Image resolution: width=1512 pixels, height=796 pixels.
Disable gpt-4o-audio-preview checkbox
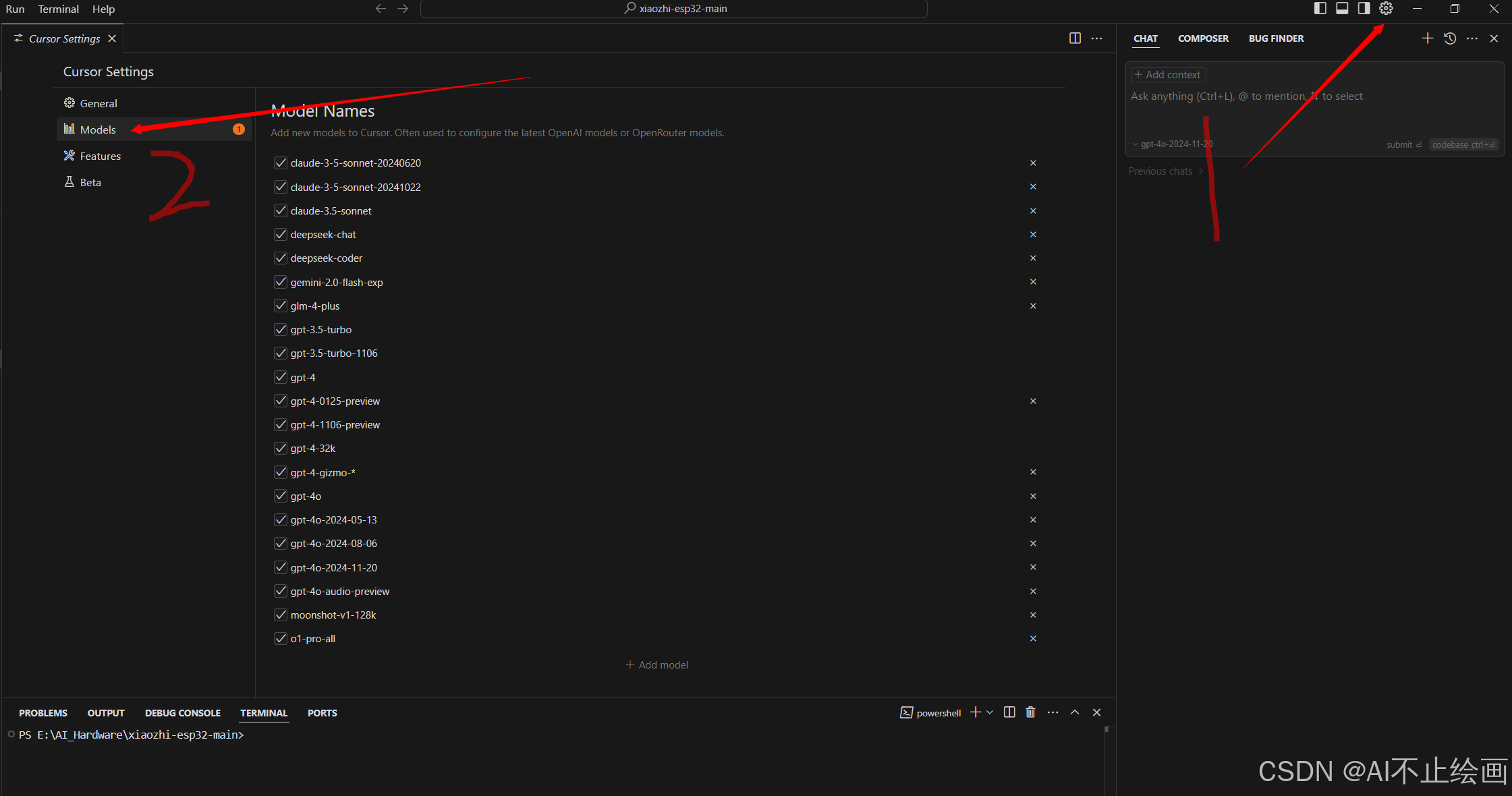coord(281,591)
